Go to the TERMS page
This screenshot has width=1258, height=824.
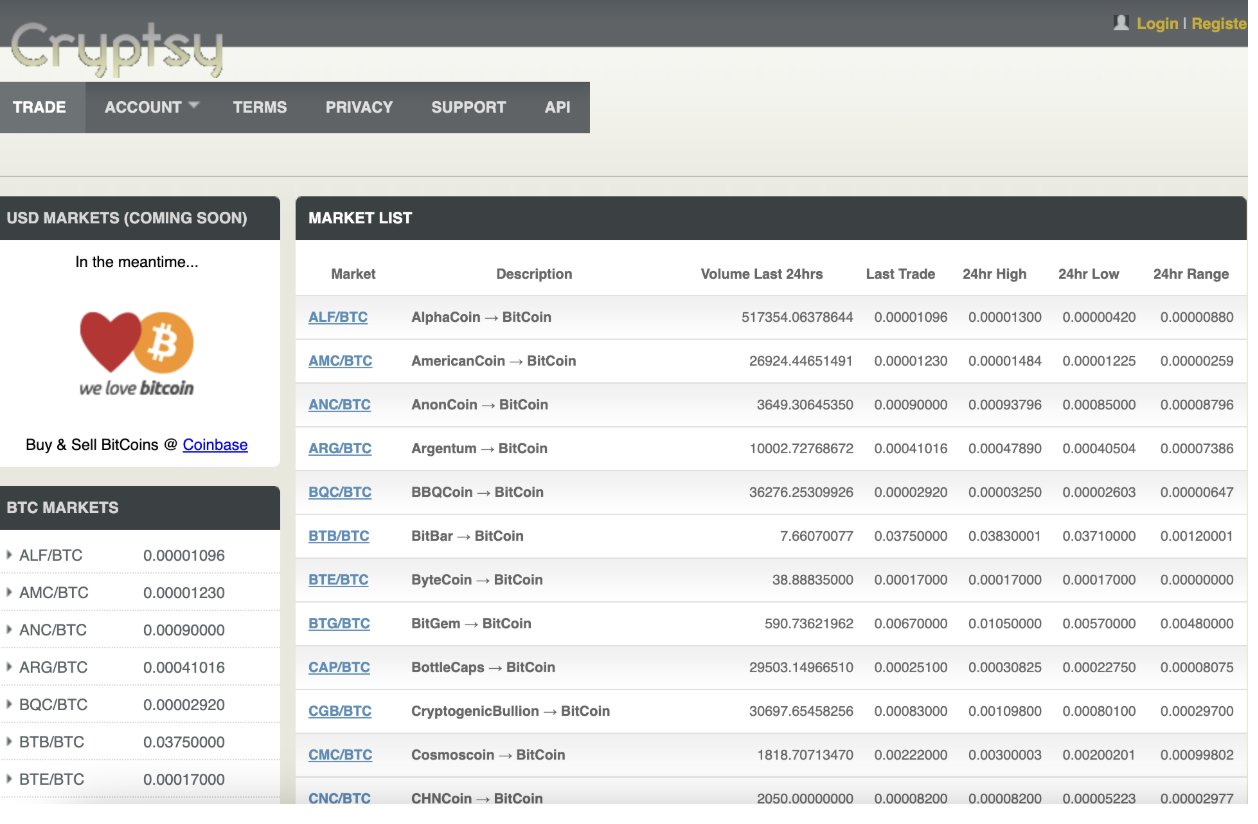point(260,107)
